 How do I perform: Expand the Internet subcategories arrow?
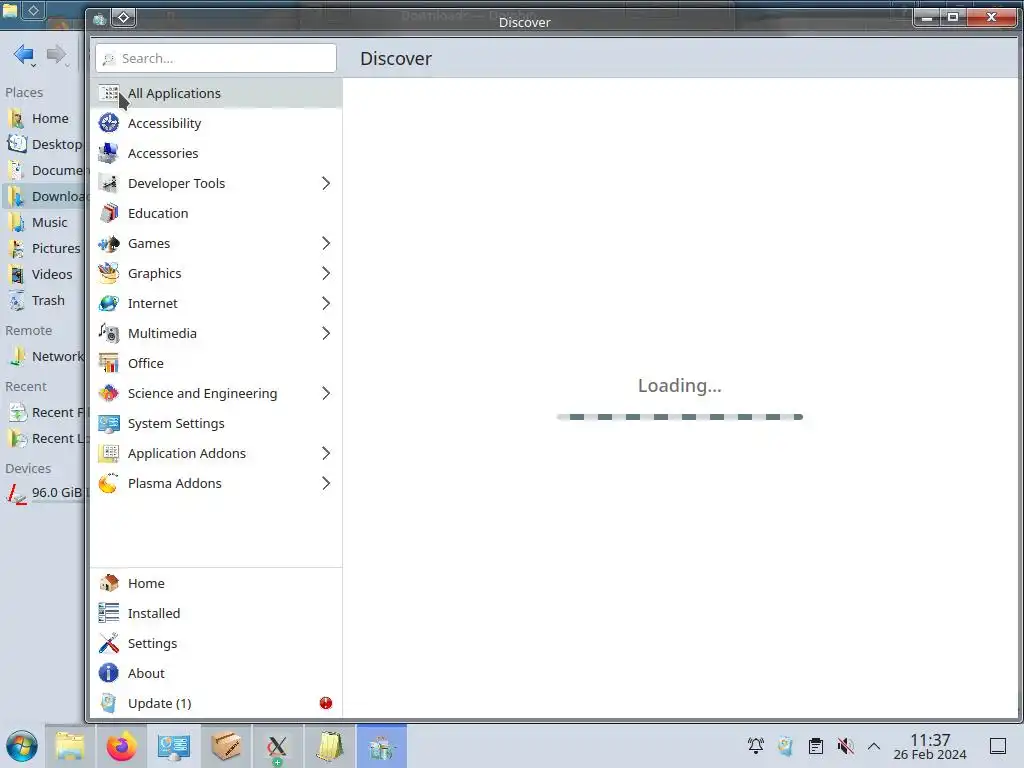point(326,304)
